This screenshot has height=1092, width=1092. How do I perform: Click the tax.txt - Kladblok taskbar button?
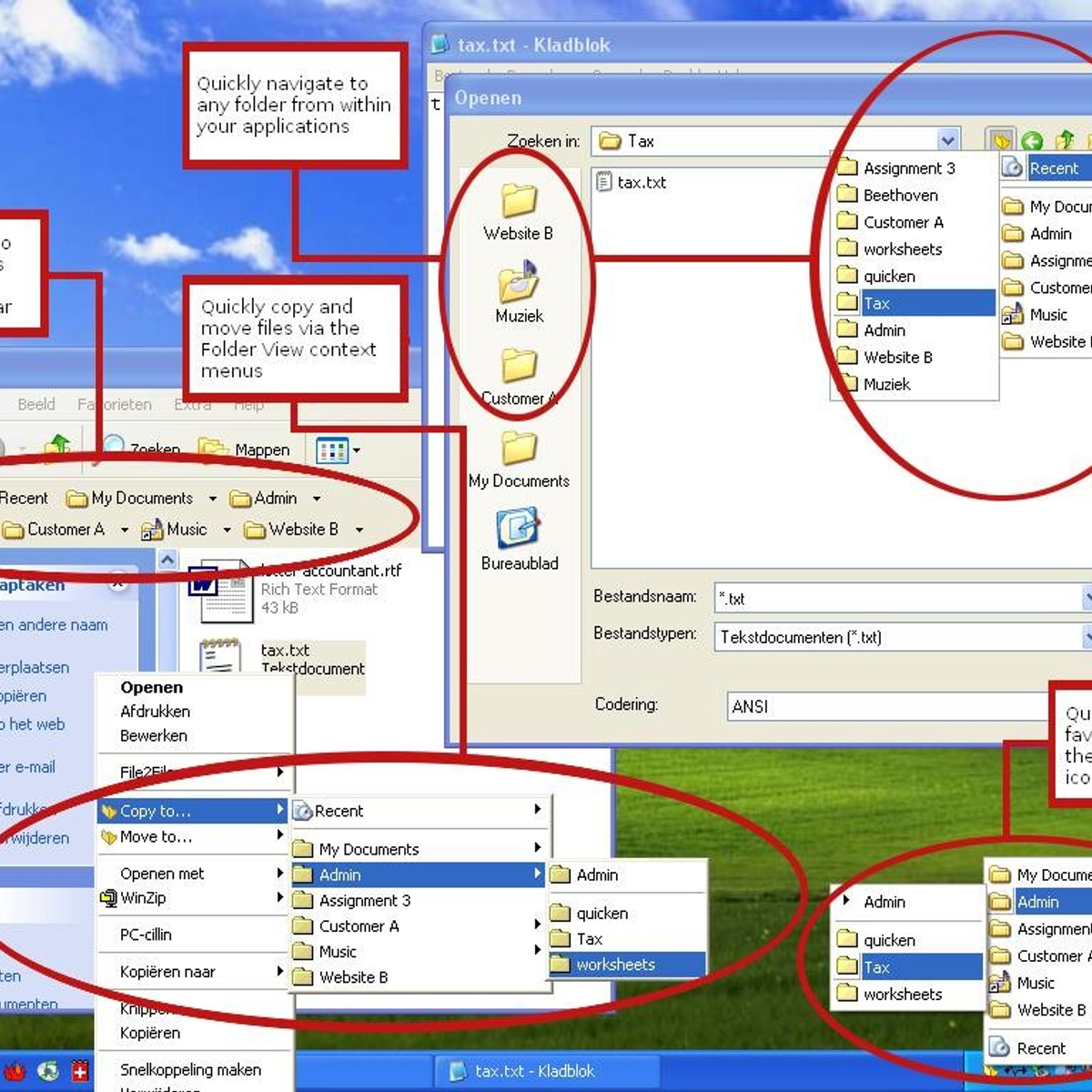point(546,1071)
